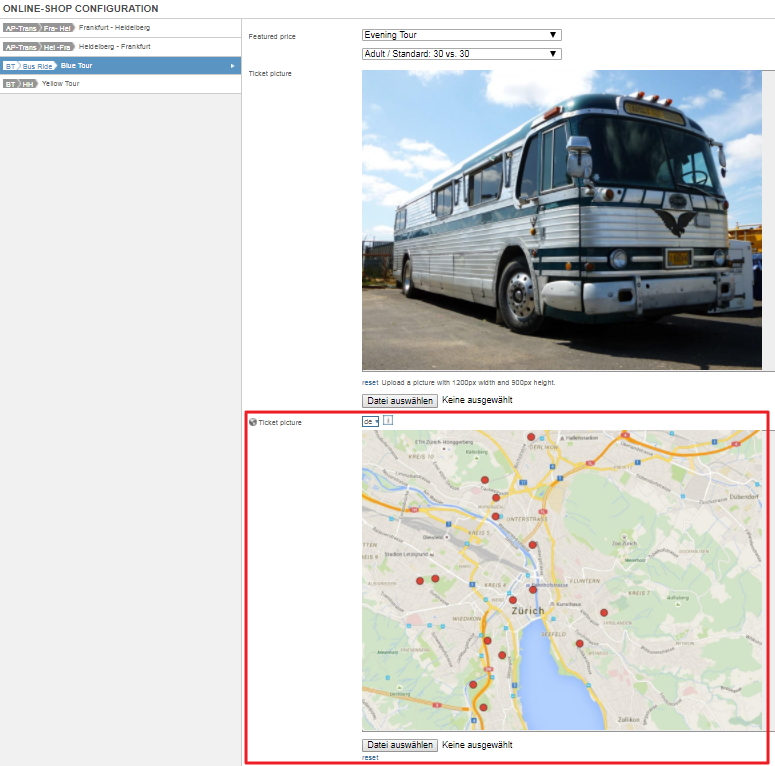Click the Zürich map ticket picture
Screen dimensions: 775x766
[x=561, y=580]
